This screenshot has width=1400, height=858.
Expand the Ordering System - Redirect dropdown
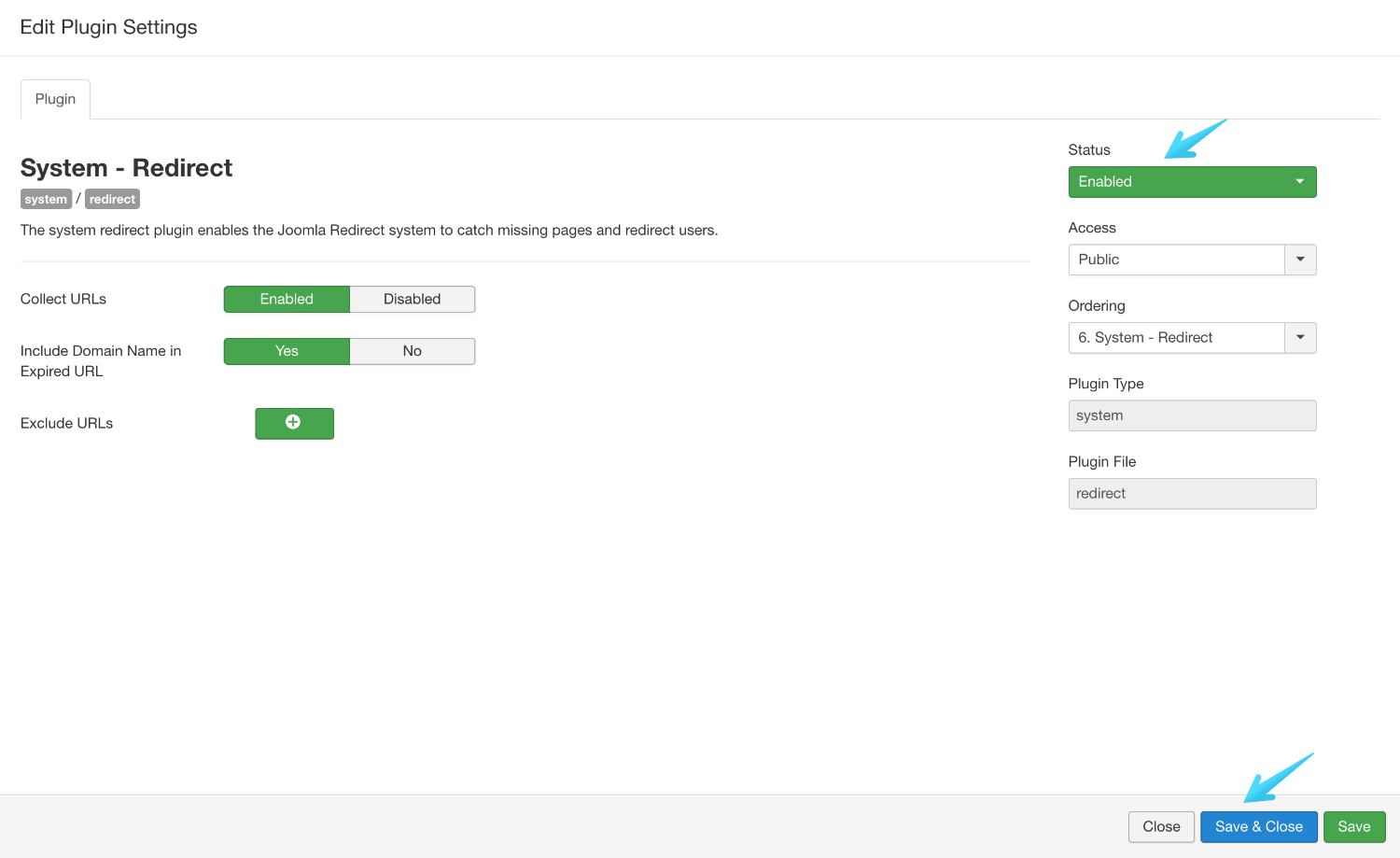point(1176,338)
